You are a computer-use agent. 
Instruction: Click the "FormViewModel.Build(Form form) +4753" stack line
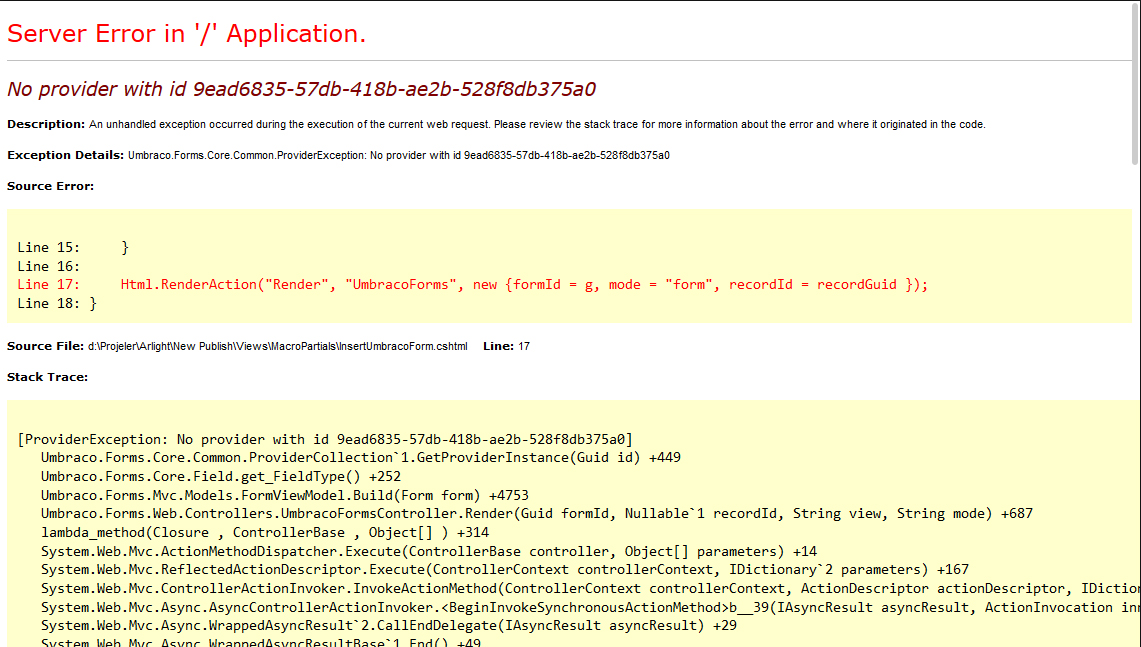coord(285,496)
